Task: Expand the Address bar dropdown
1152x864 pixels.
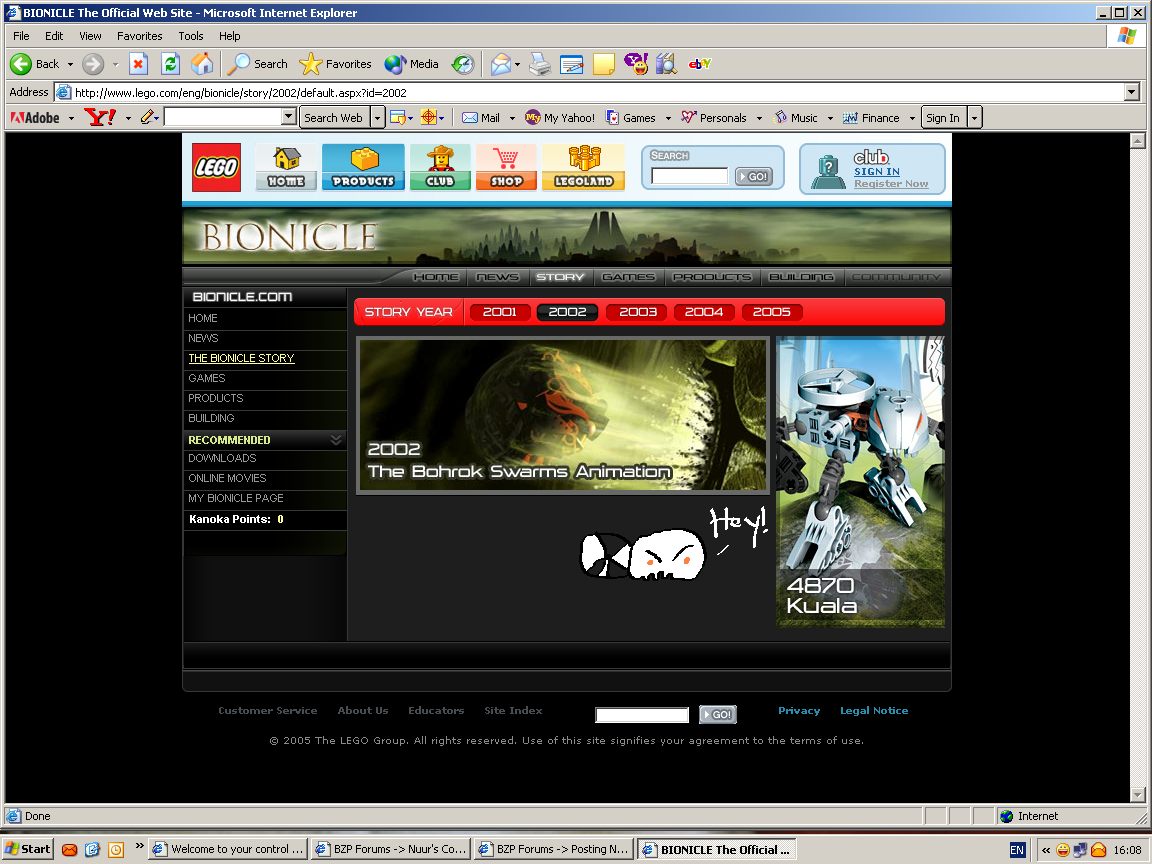Action: pos(1131,93)
